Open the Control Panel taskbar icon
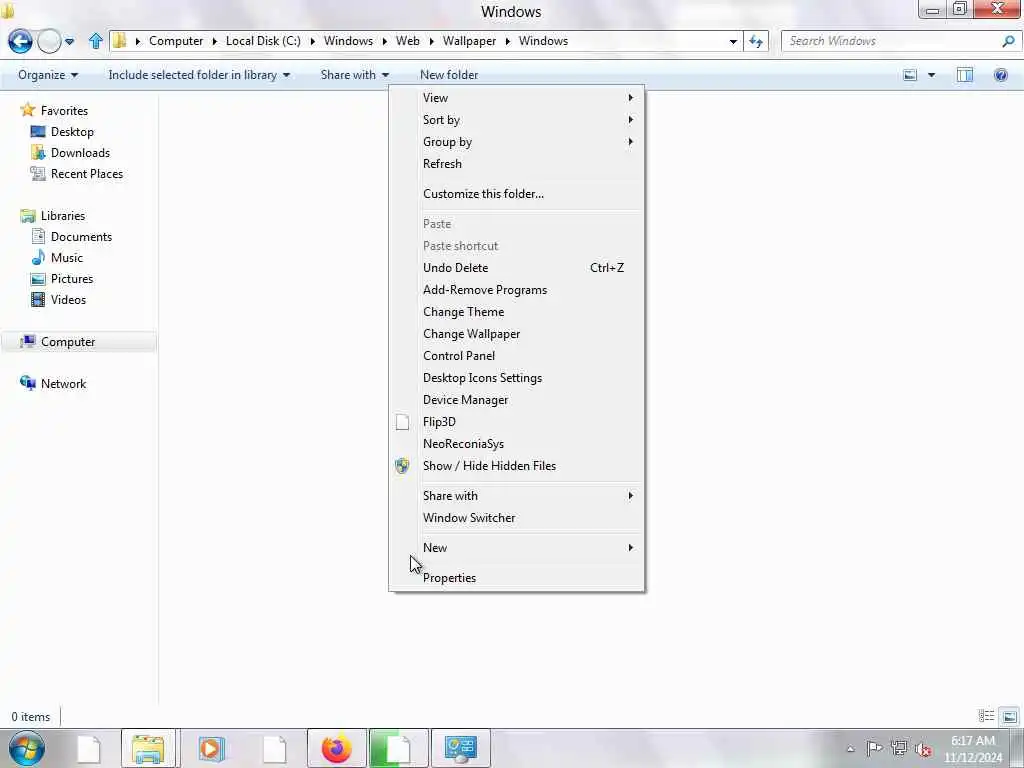The height and width of the screenshot is (768, 1024). click(x=460, y=748)
